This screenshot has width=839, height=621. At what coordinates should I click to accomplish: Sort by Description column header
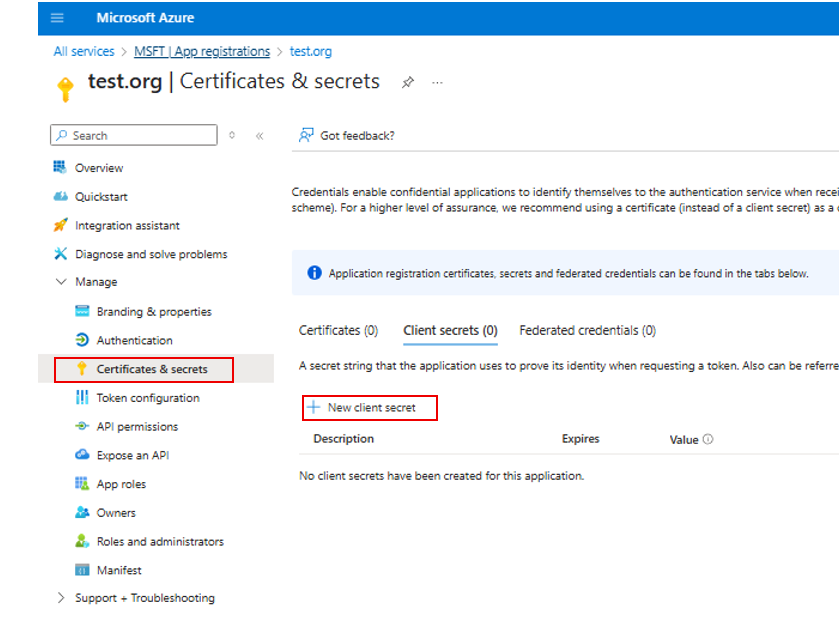pyautogui.click(x=344, y=439)
